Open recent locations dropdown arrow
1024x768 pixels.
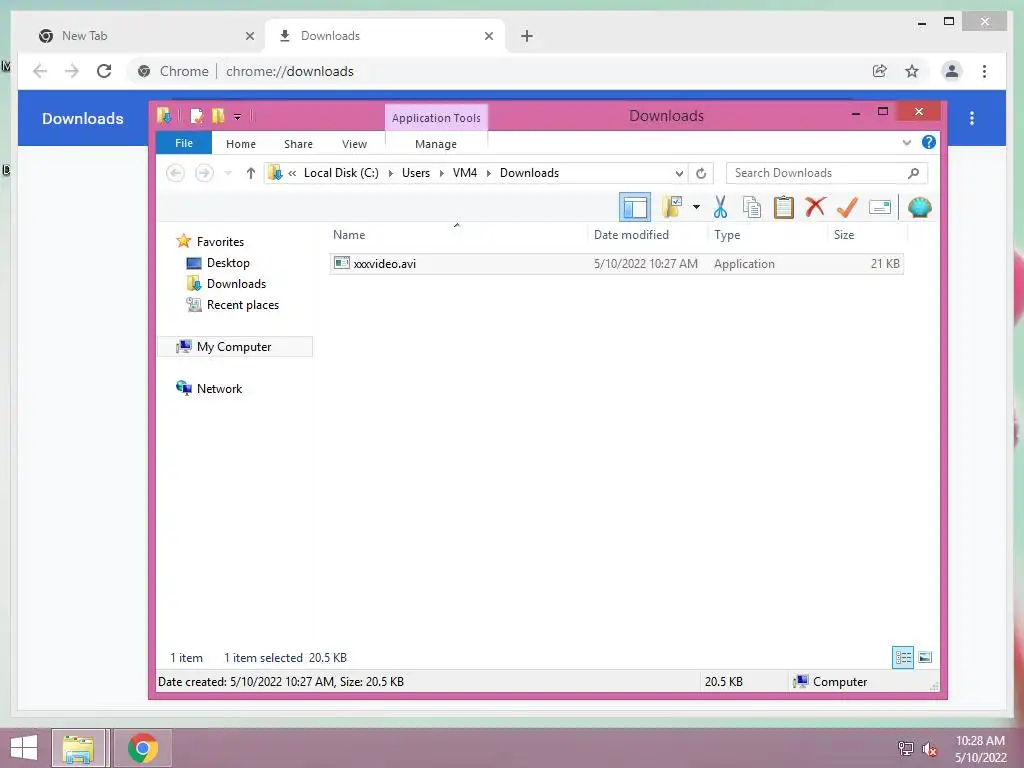tap(228, 173)
